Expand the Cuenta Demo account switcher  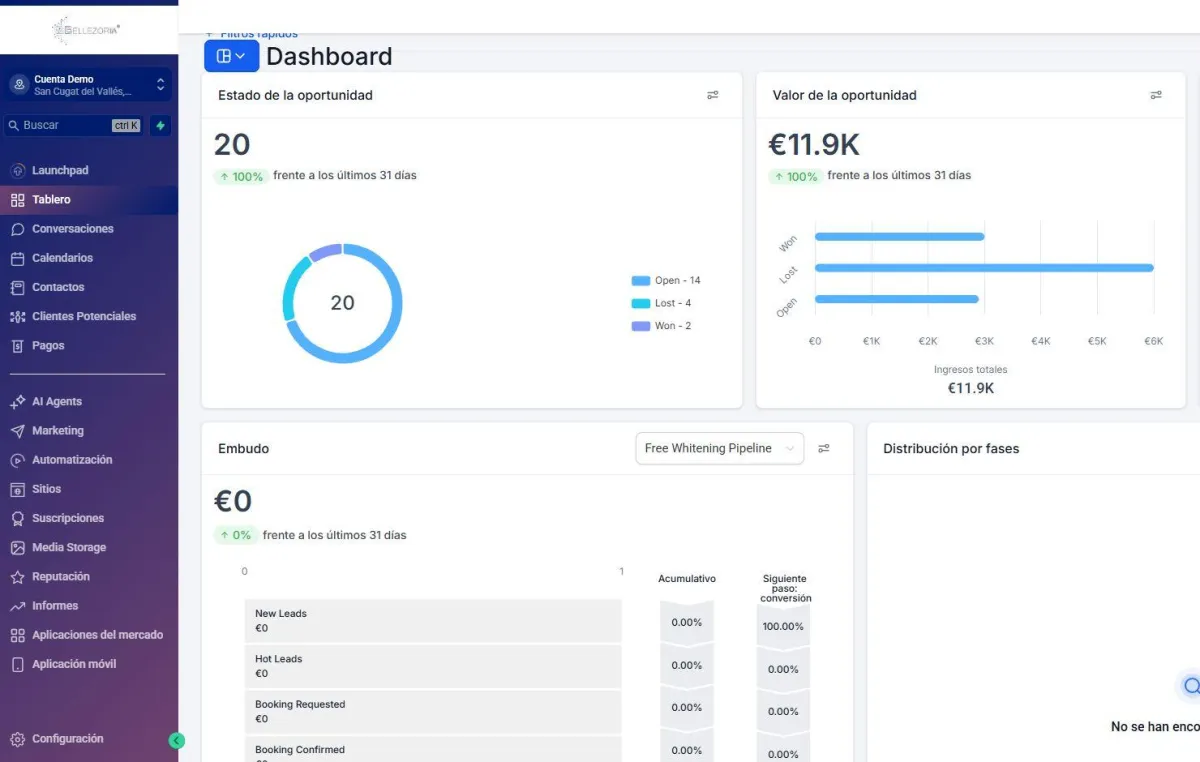click(x=160, y=85)
